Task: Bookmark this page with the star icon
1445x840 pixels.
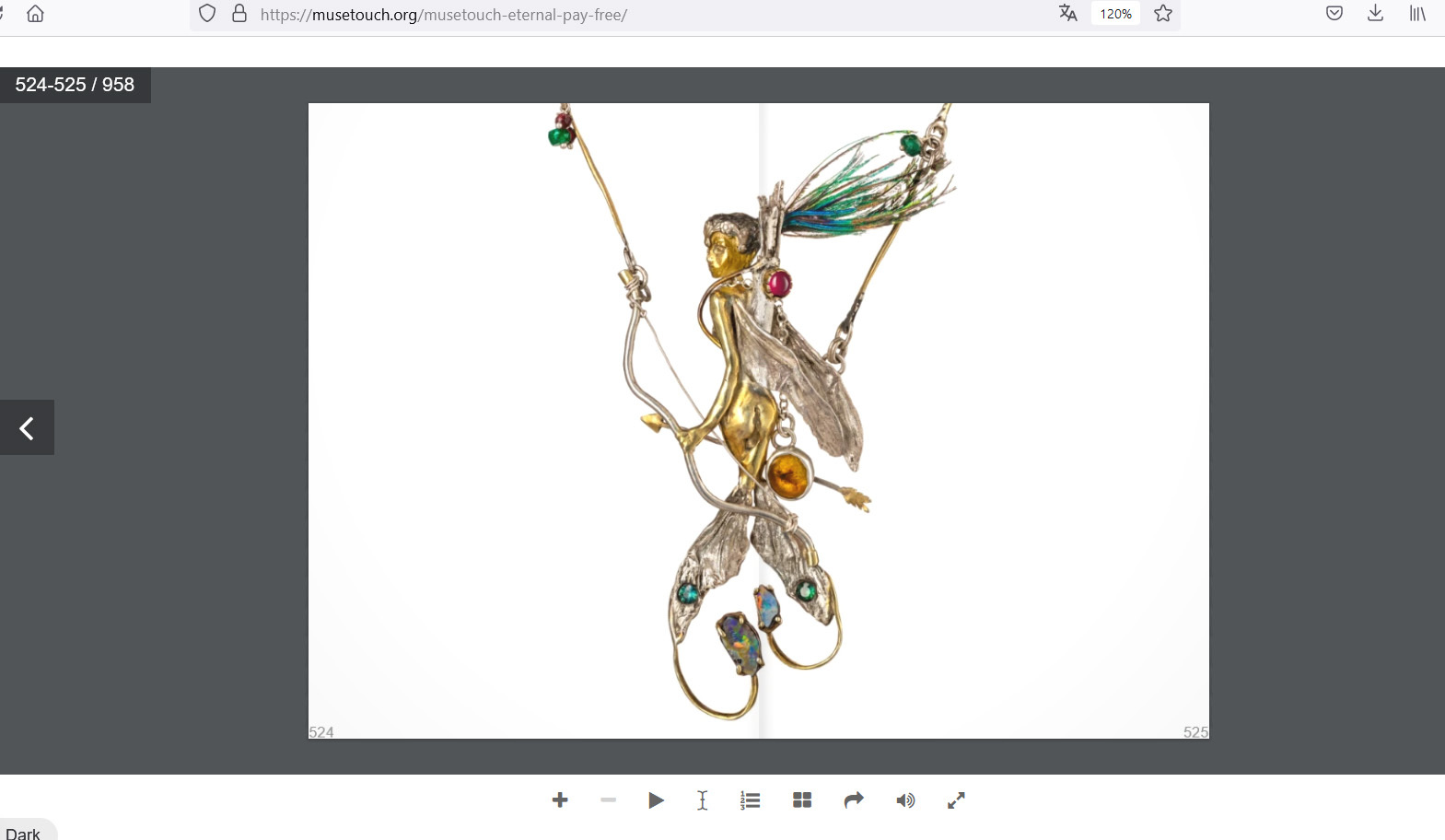Action: [x=1163, y=13]
